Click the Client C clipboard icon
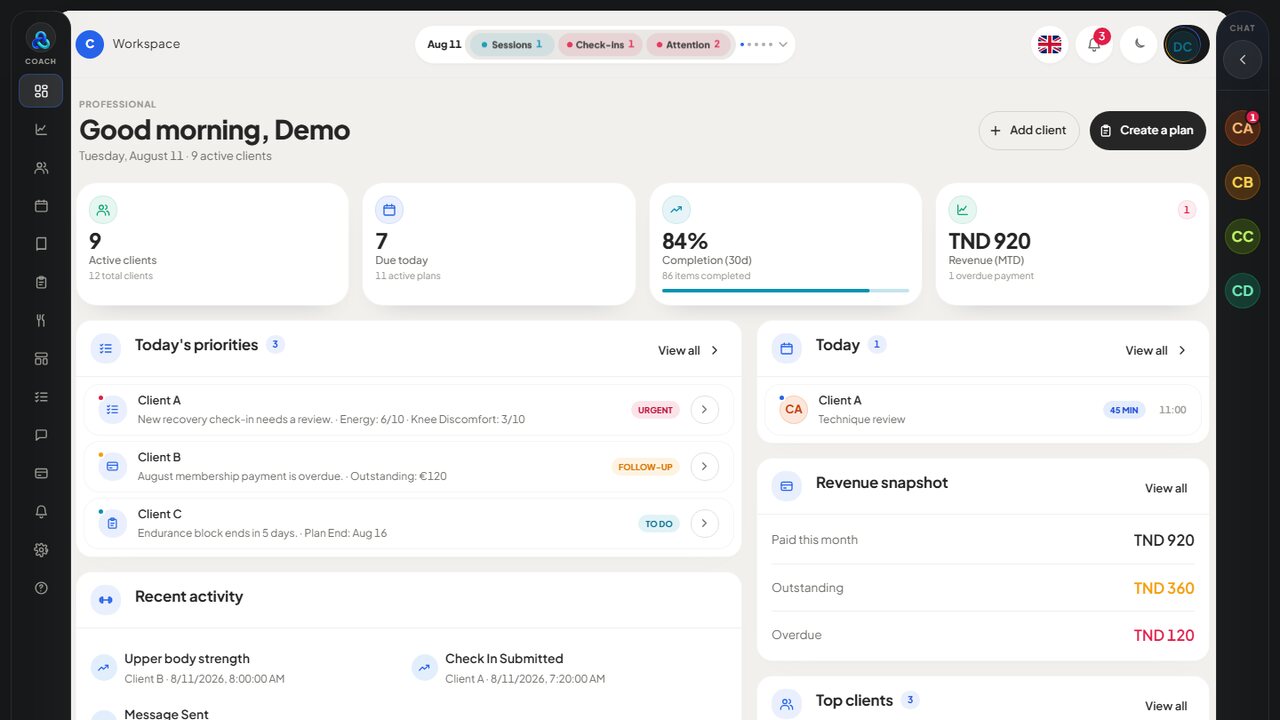The image size is (1280, 720). pos(112,523)
